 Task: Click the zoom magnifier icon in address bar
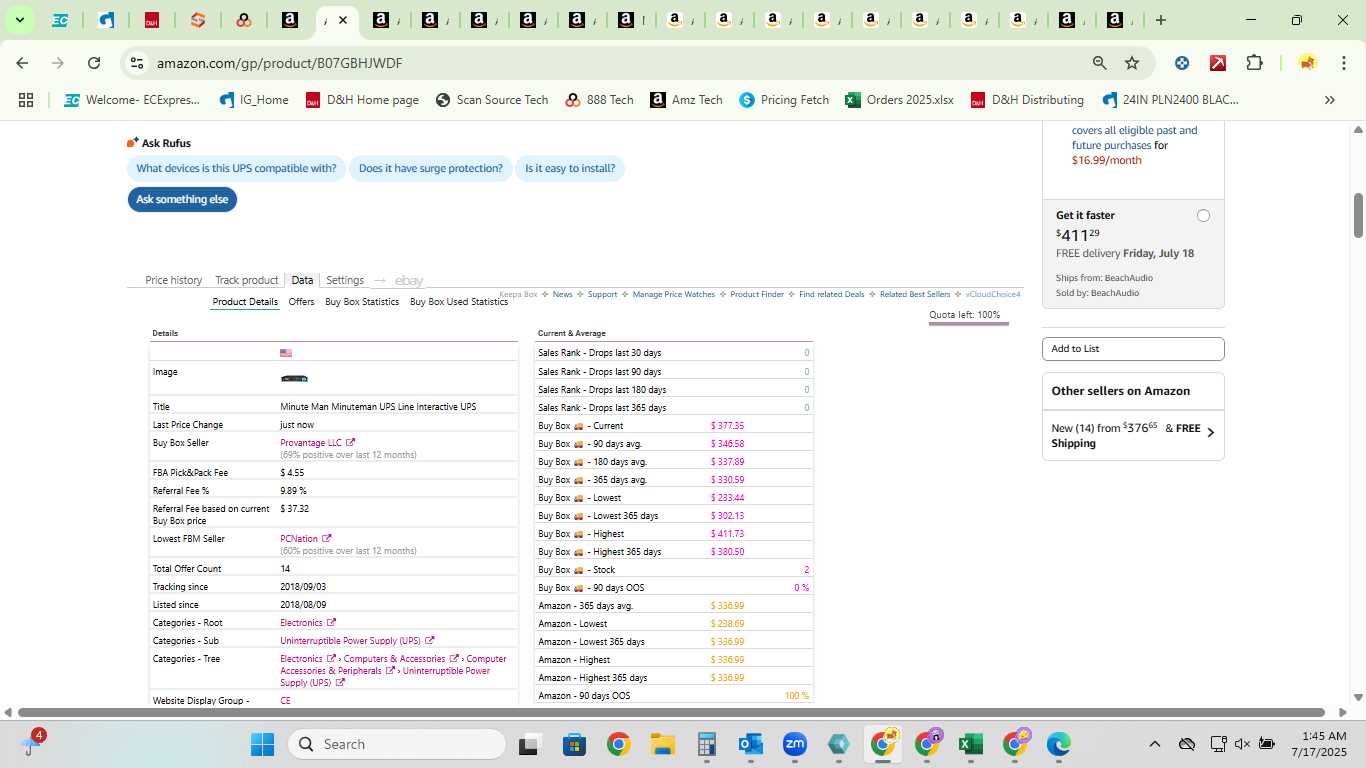tap(1100, 63)
